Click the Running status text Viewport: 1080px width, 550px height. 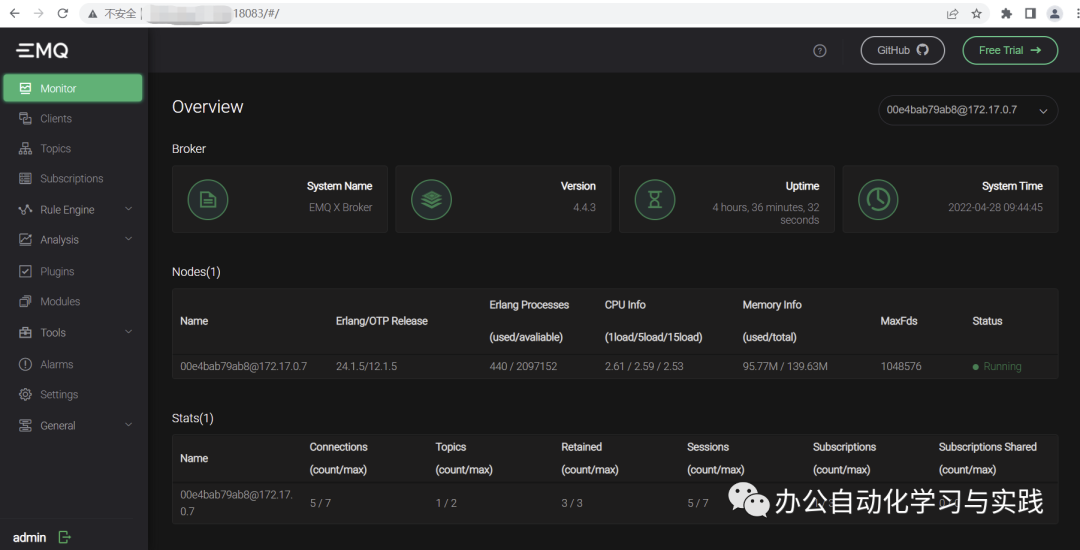(x=1002, y=366)
